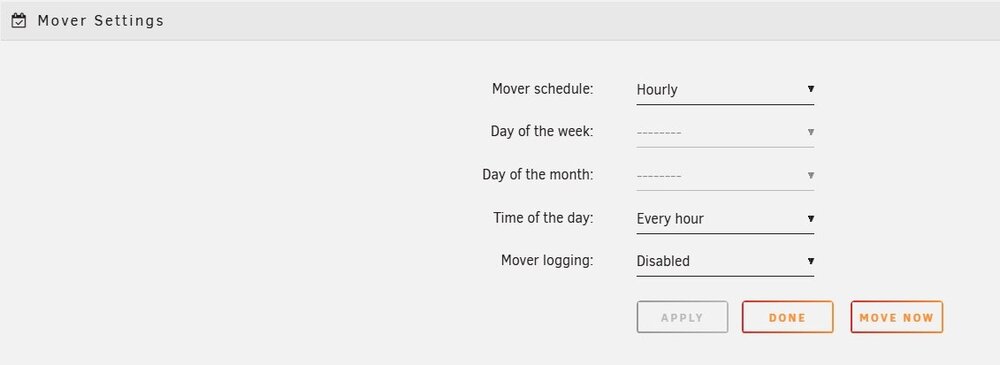Click the "Mover logging:" label
Viewport: 1000px width, 365px height.
(x=547, y=260)
